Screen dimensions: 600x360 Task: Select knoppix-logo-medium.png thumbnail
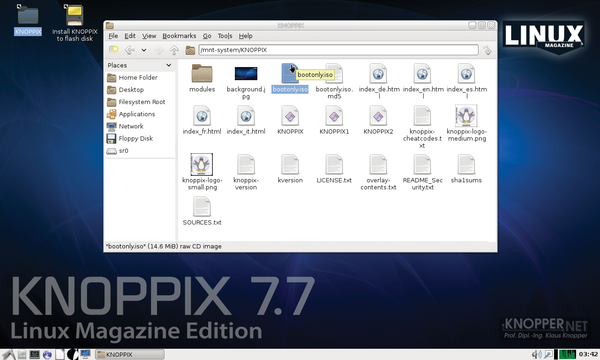click(466, 116)
